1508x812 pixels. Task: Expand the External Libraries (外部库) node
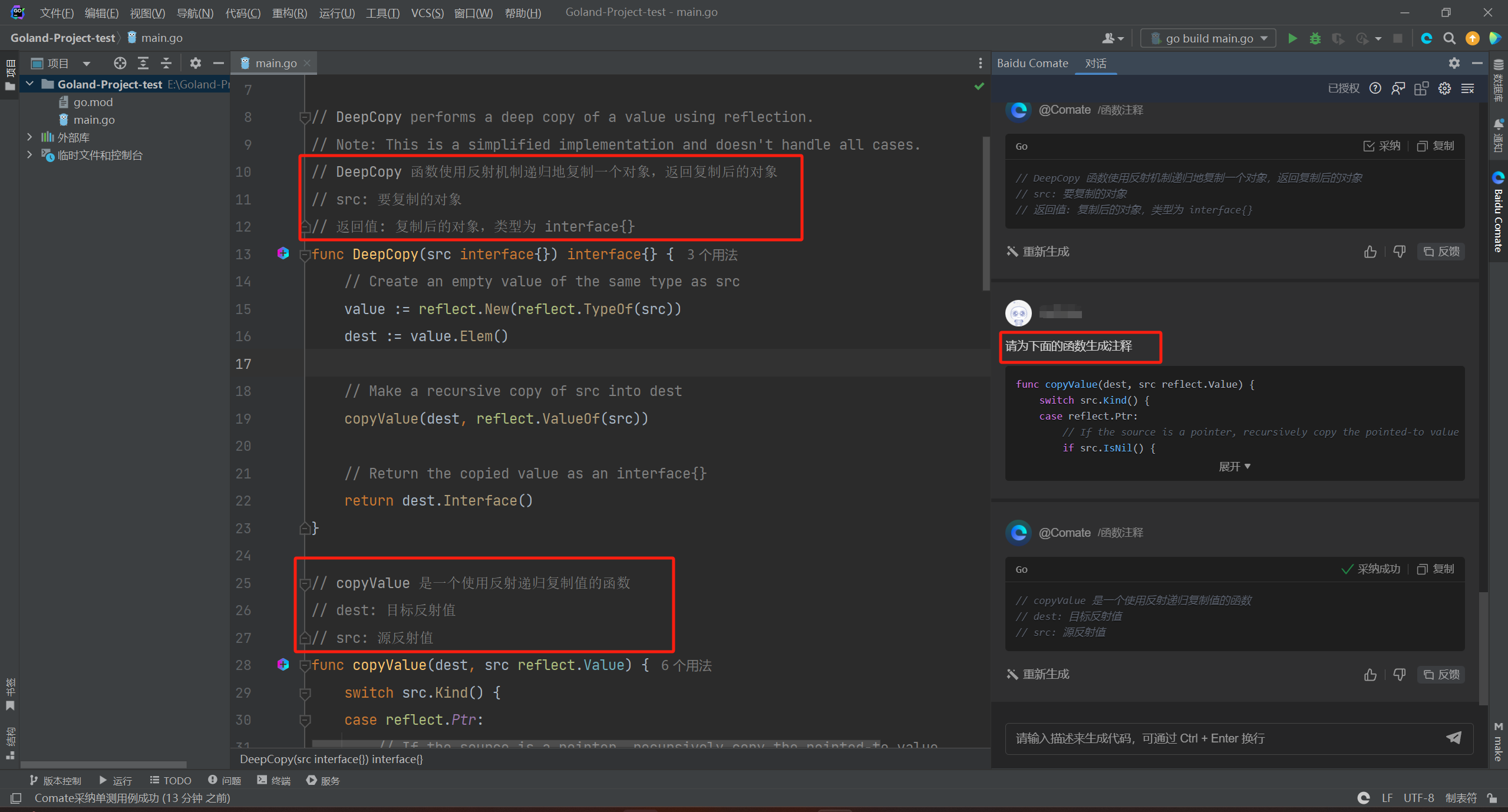point(29,137)
